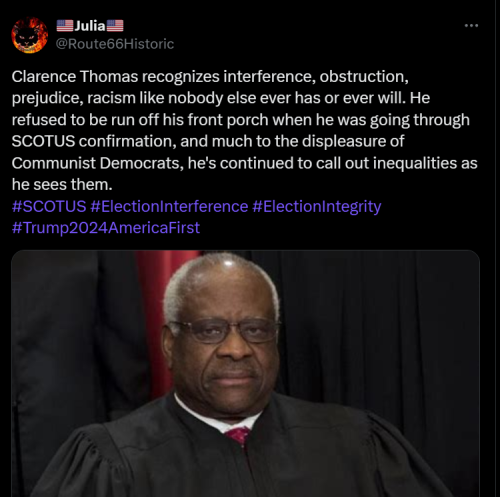Image resolution: width=500 pixels, height=497 pixels.
Task: Click the red tie in the photo
Action: click(x=237, y=435)
